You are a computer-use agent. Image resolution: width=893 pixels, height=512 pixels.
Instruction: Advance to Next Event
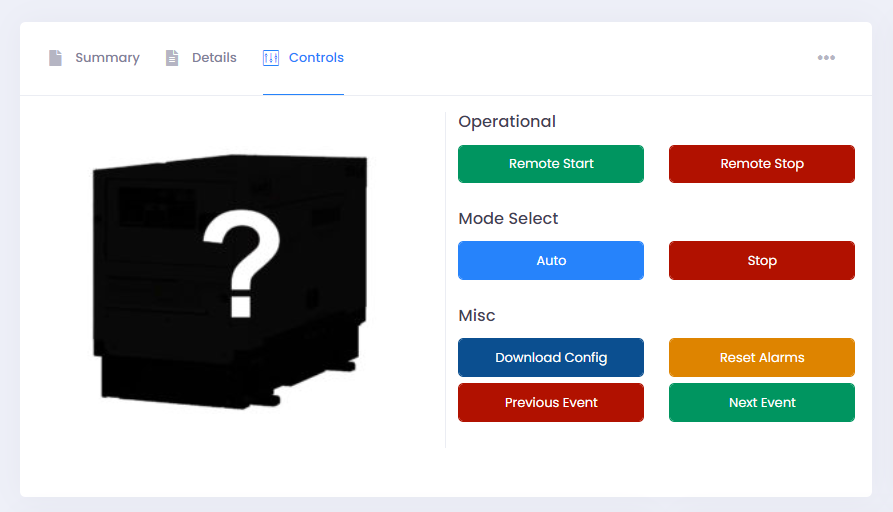point(762,403)
